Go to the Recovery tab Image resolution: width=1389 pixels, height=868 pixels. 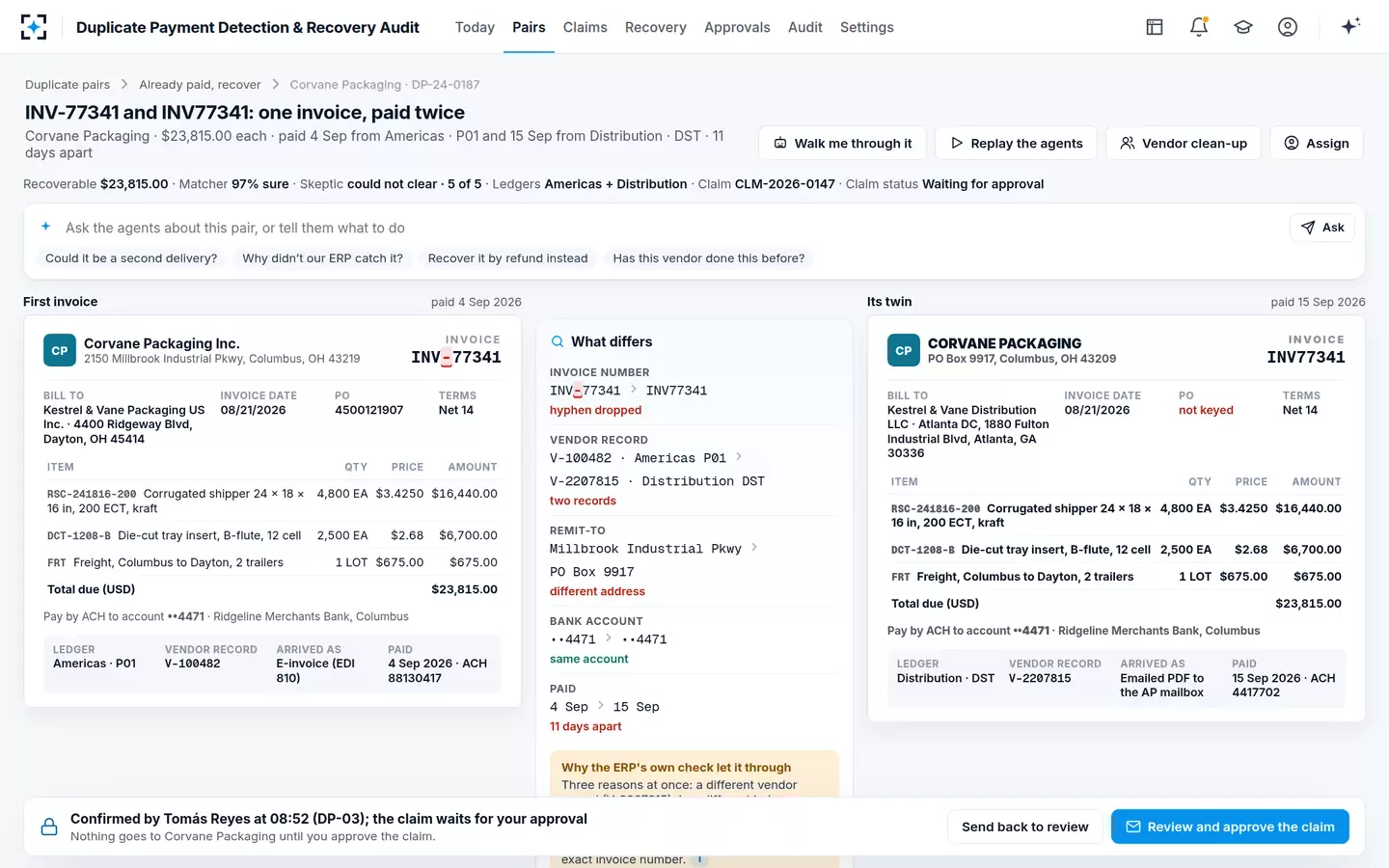[656, 27]
